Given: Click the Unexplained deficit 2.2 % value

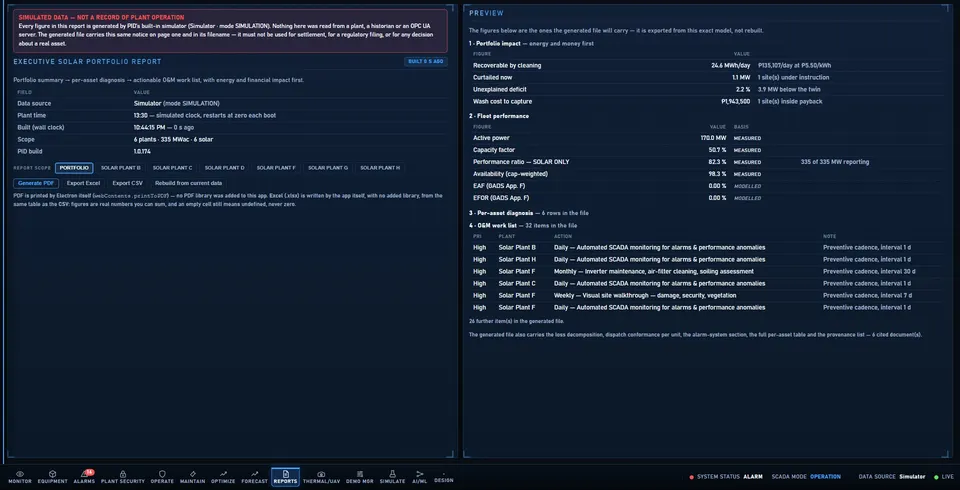Looking at the screenshot, I should pyautogui.click(x=743, y=89).
